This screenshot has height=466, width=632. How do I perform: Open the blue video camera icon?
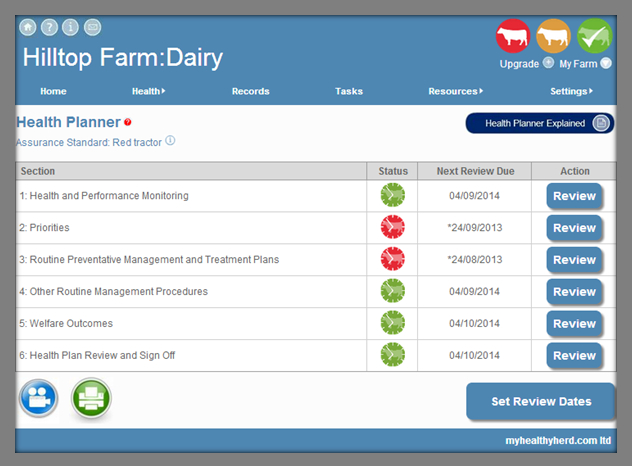(39, 398)
